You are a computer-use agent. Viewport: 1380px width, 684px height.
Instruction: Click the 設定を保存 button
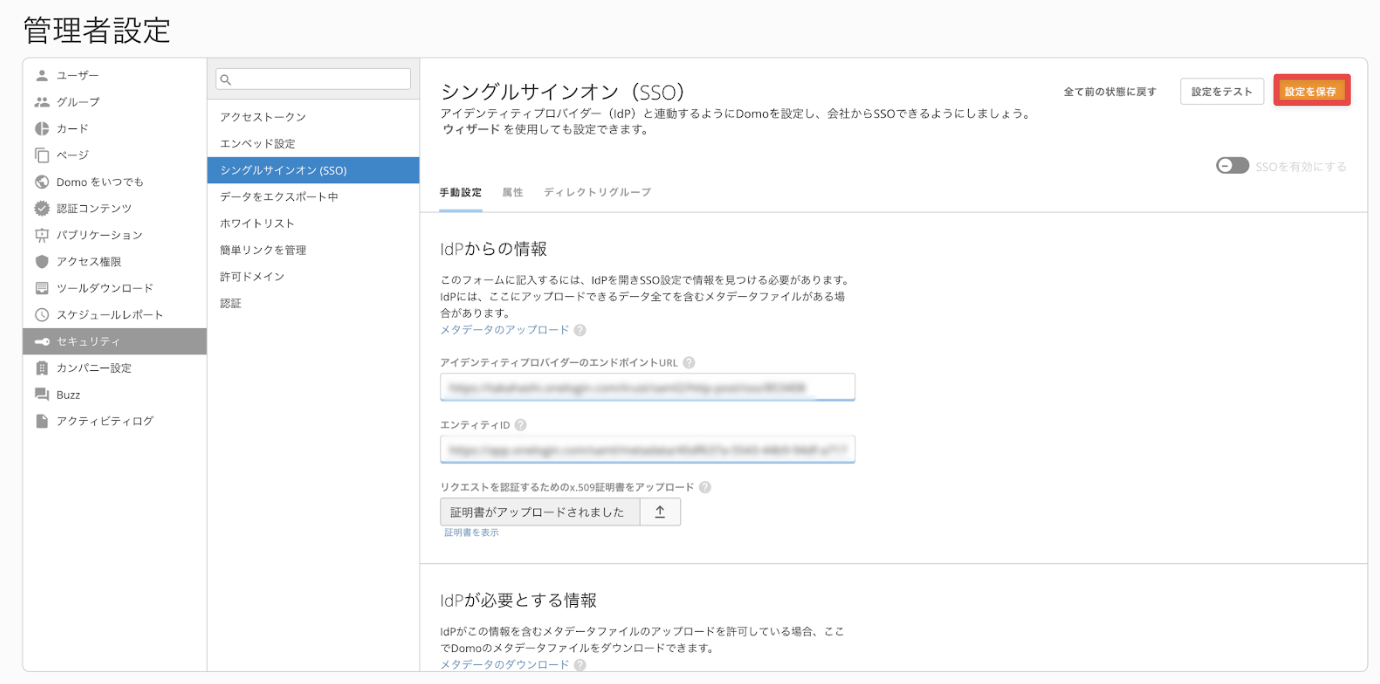tap(1311, 91)
